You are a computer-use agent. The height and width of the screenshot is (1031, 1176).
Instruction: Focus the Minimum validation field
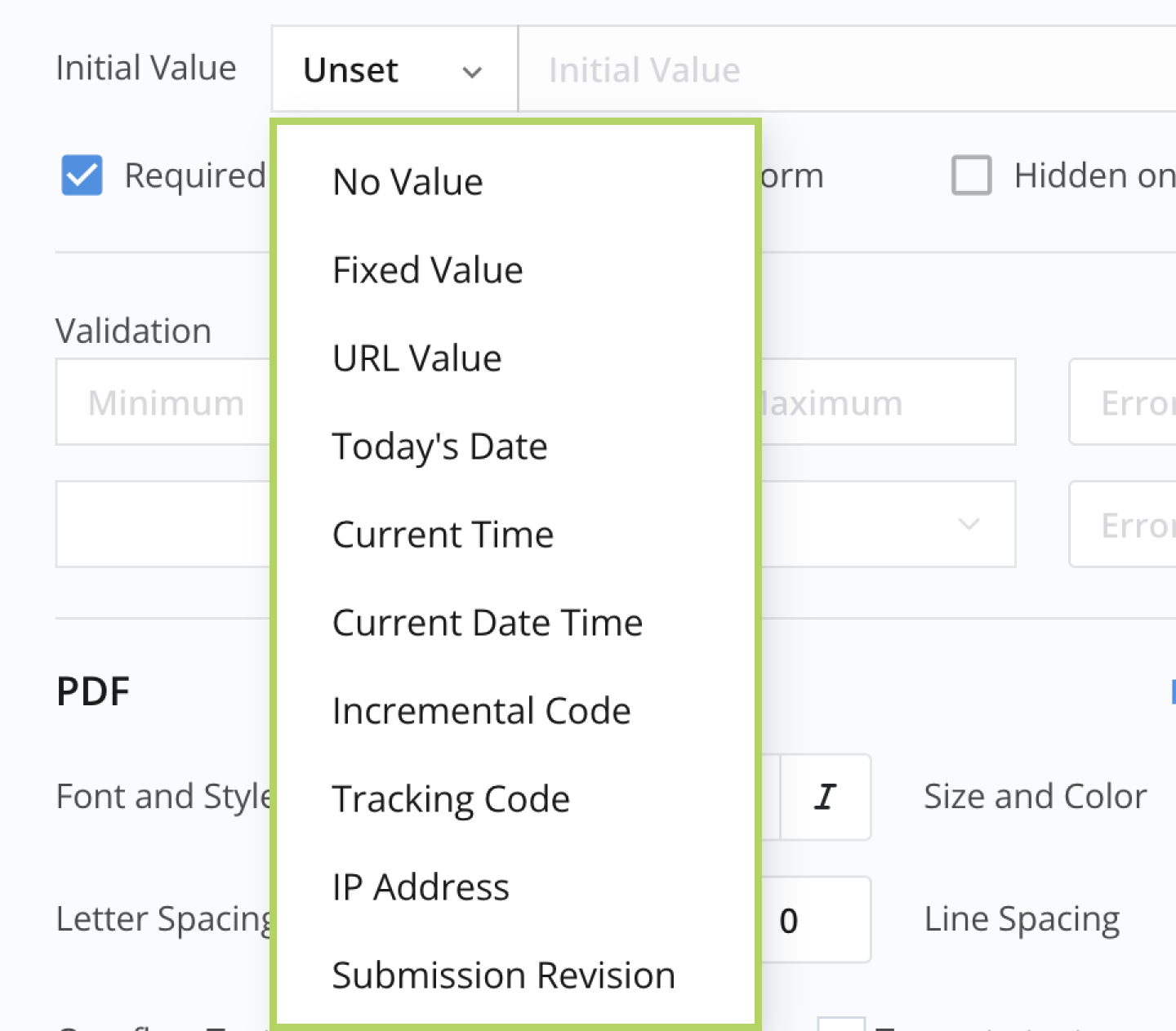tap(163, 402)
